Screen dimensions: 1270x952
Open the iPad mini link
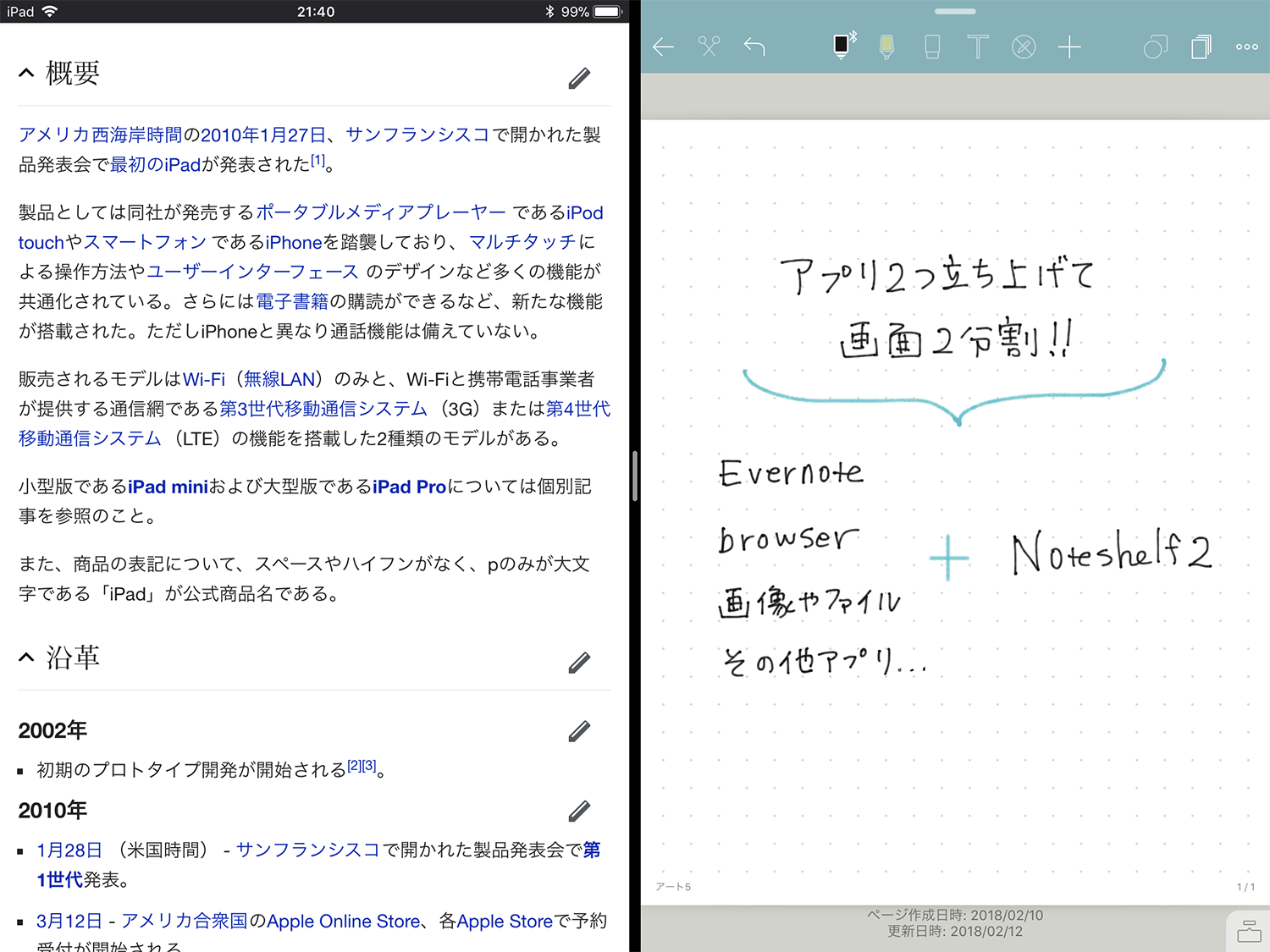168,487
